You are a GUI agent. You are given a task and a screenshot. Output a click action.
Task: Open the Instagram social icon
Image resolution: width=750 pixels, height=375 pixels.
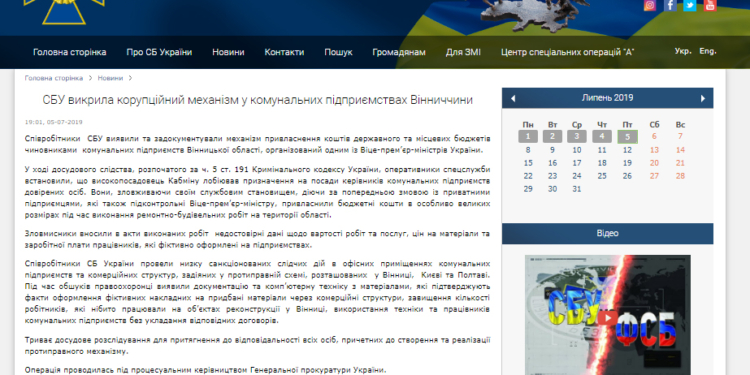[650, 5]
